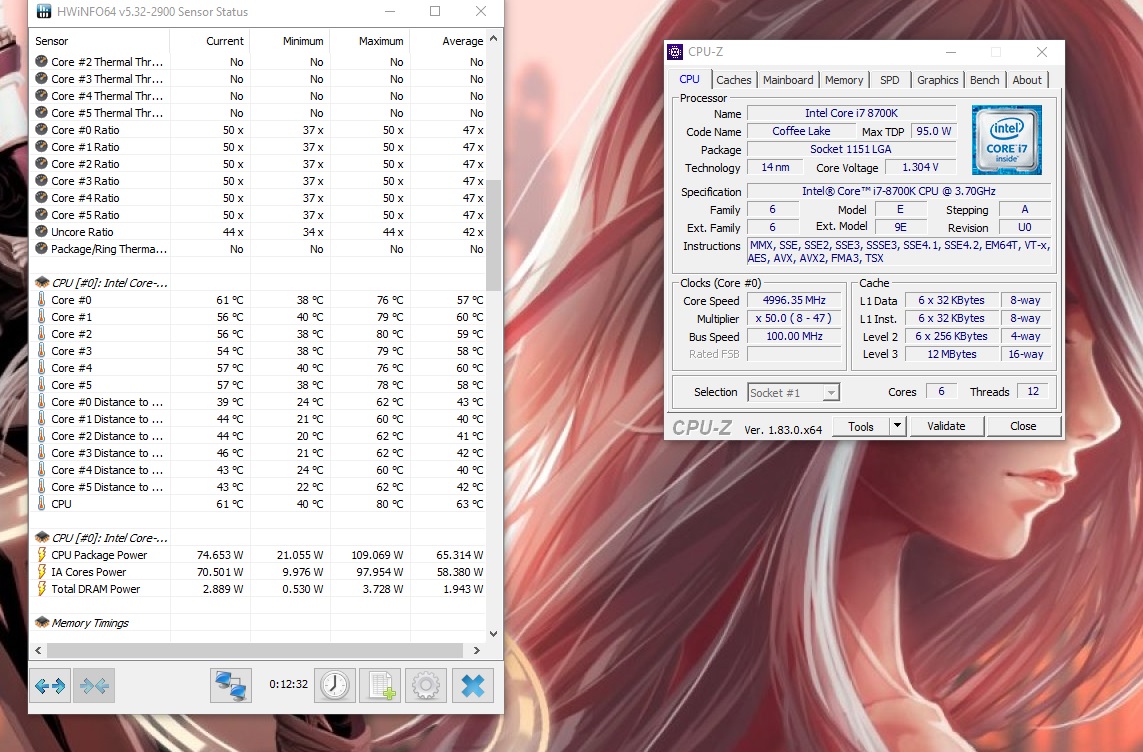The width and height of the screenshot is (1143, 752).
Task: Click the horizontal scrollbar thumb in HWiNFO
Action: click(255, 650)
